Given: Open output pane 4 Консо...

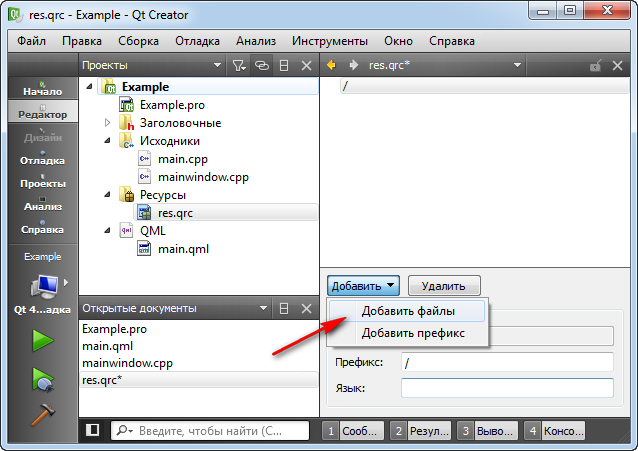Looking at the screenshot, I should click(555, 431).
